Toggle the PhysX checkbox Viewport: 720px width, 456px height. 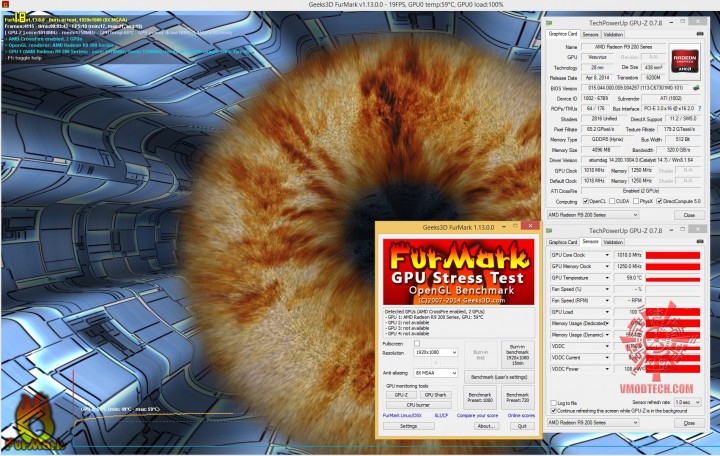pos(636,201)
